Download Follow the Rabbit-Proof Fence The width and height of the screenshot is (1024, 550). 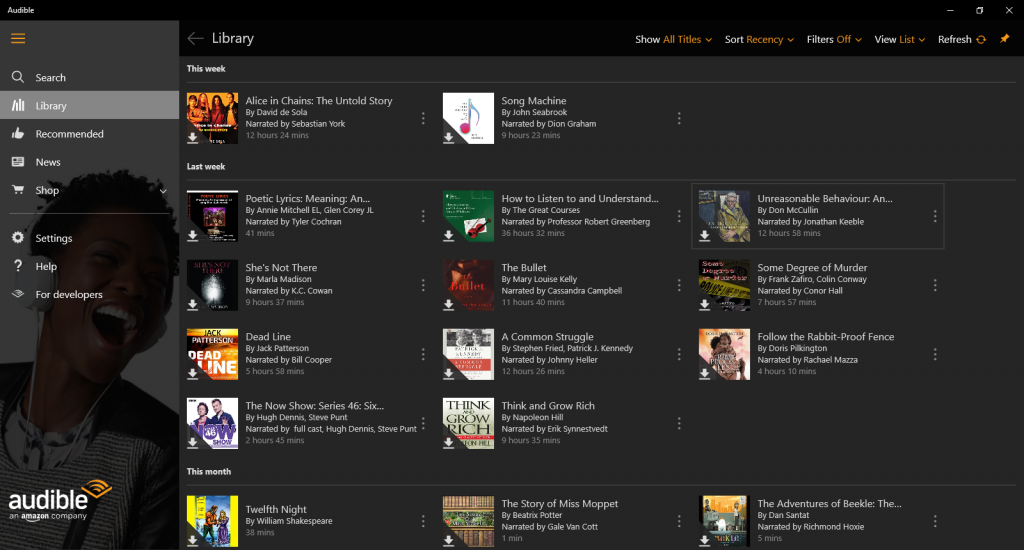[705, 374]
